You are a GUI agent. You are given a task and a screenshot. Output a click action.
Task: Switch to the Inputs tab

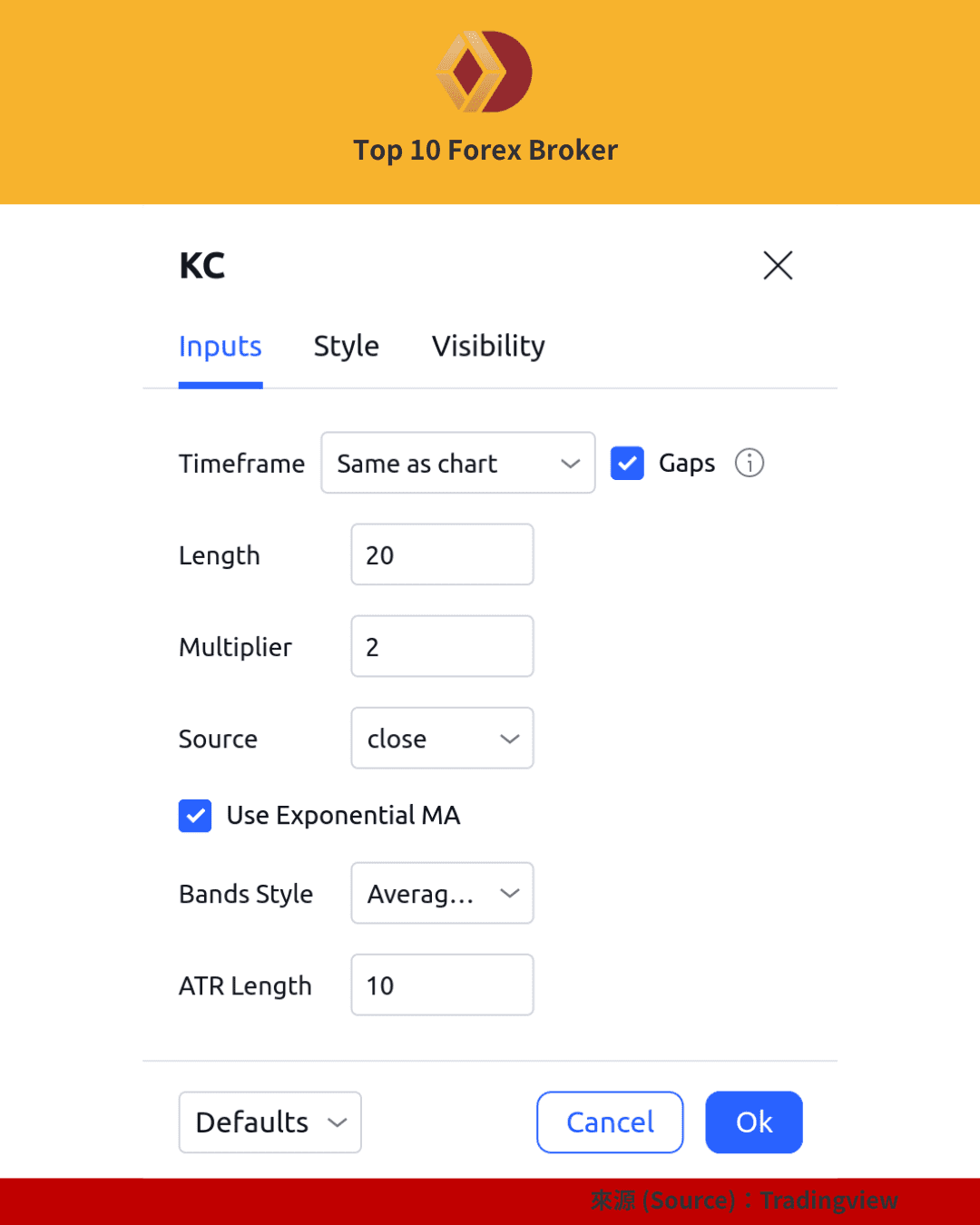220,347
